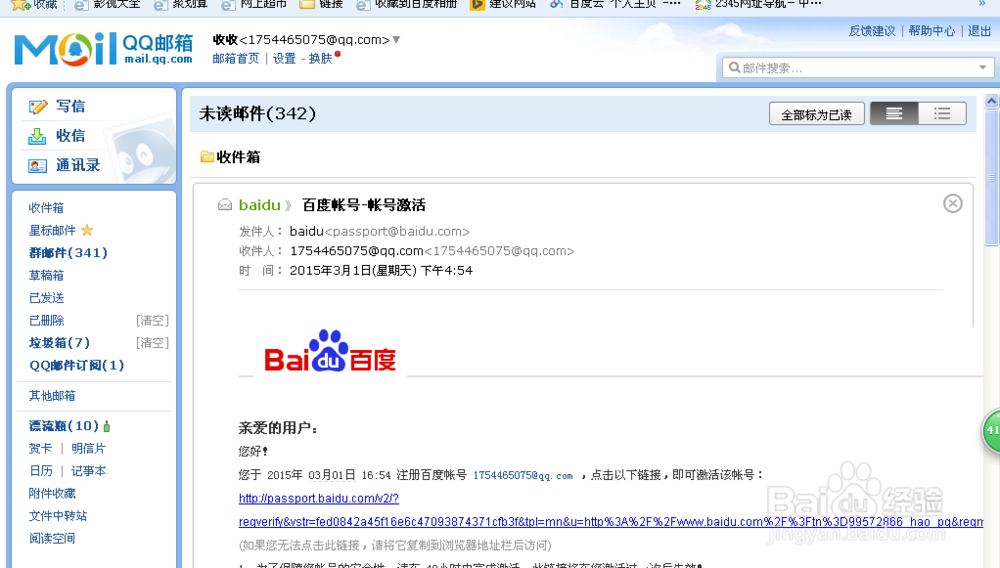Click the magnifier icon in mail search
Image resolution: width=1000 pixels, height=568 pixels.
pos(734,68)
